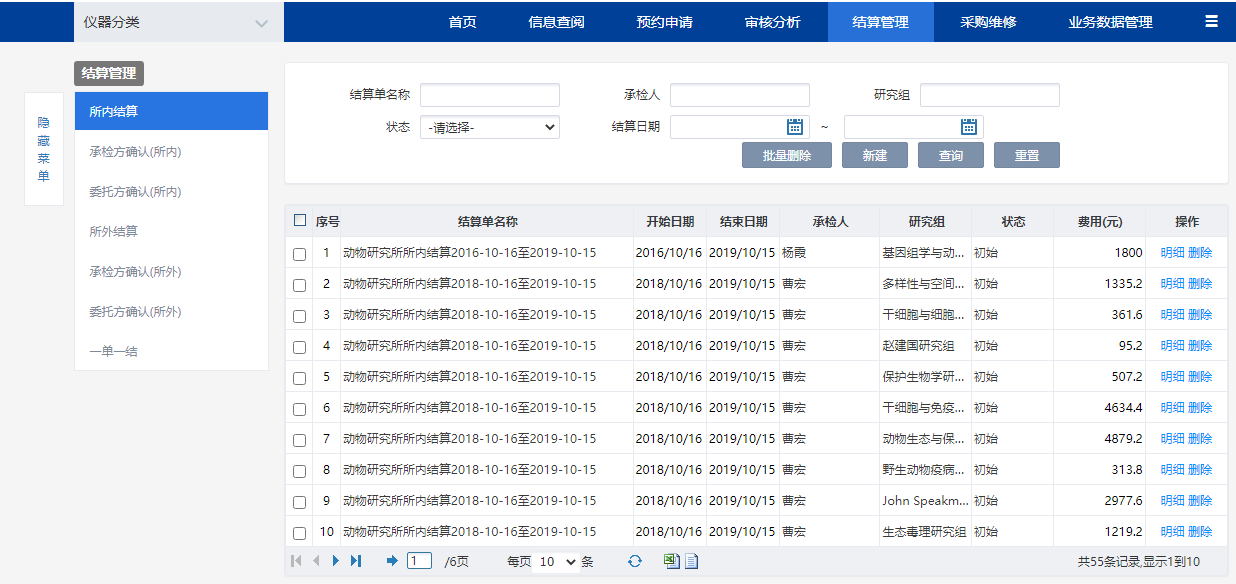Click the 查询 search button
1236x584 pixels.
pyautogui.click(x=950, y=155)
